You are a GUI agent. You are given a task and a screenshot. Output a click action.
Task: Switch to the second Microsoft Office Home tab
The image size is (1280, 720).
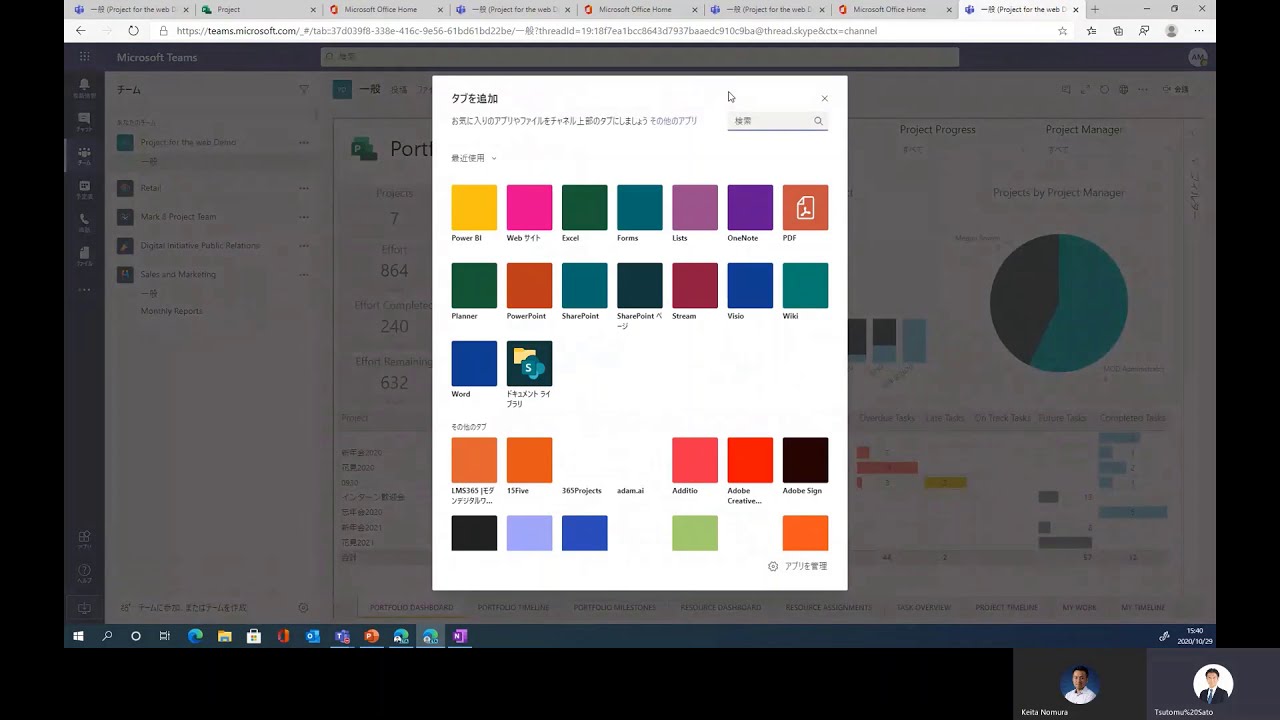tap(640, 9)
